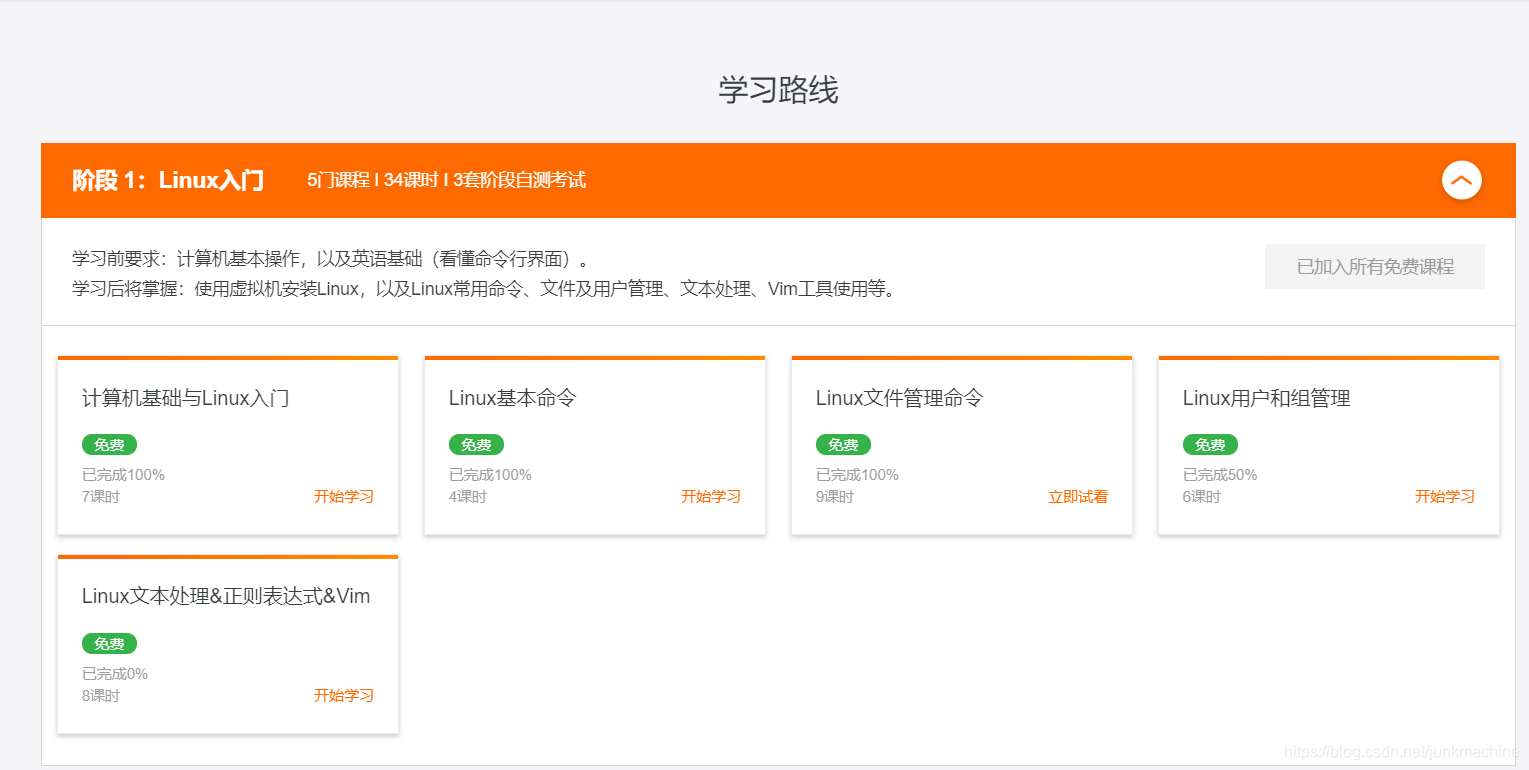
Task: Click 立即试看 on Linux文件管理命令
Action: [x=1077, y=495]
